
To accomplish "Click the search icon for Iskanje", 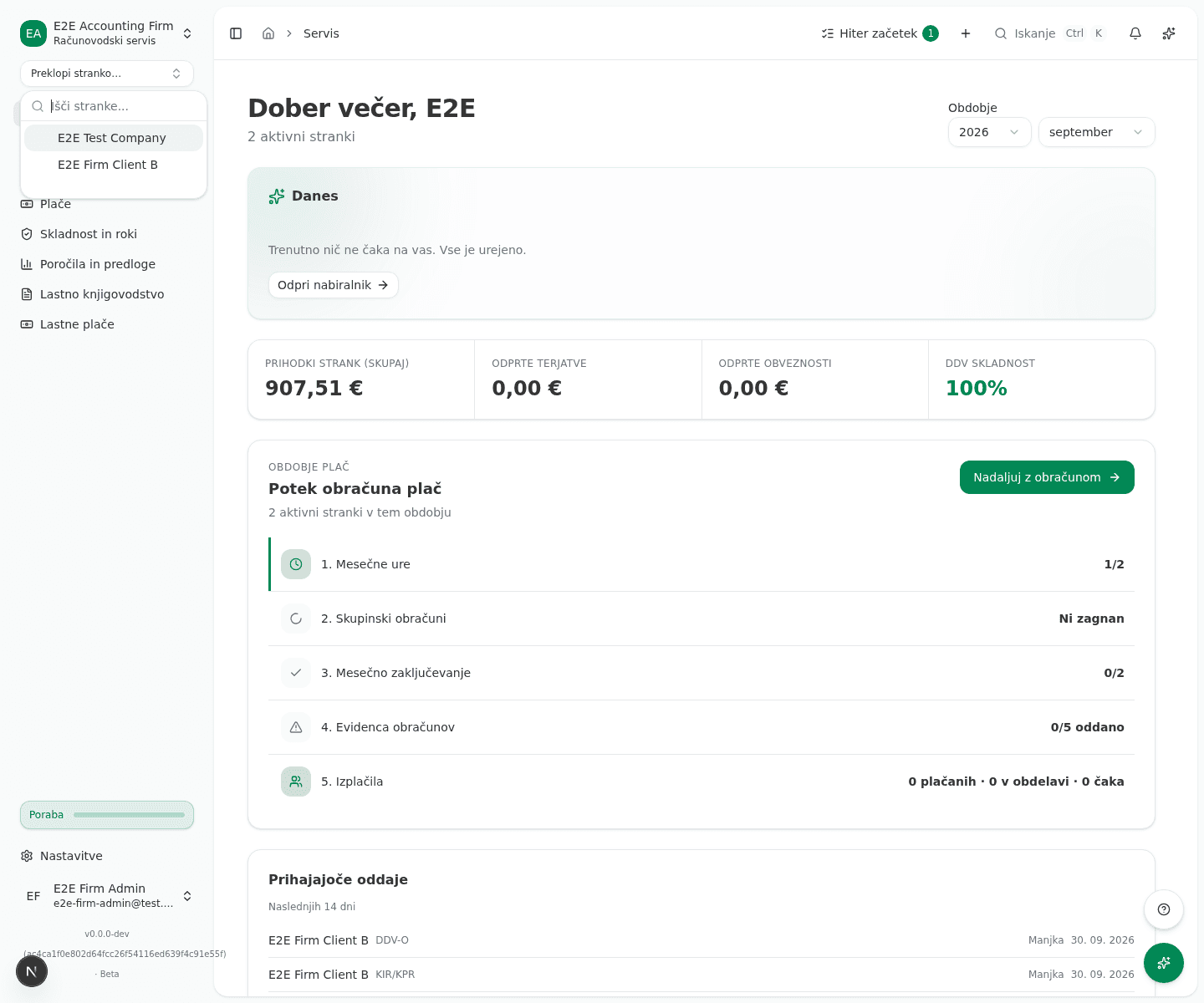I will click(x=1001, y=33).
